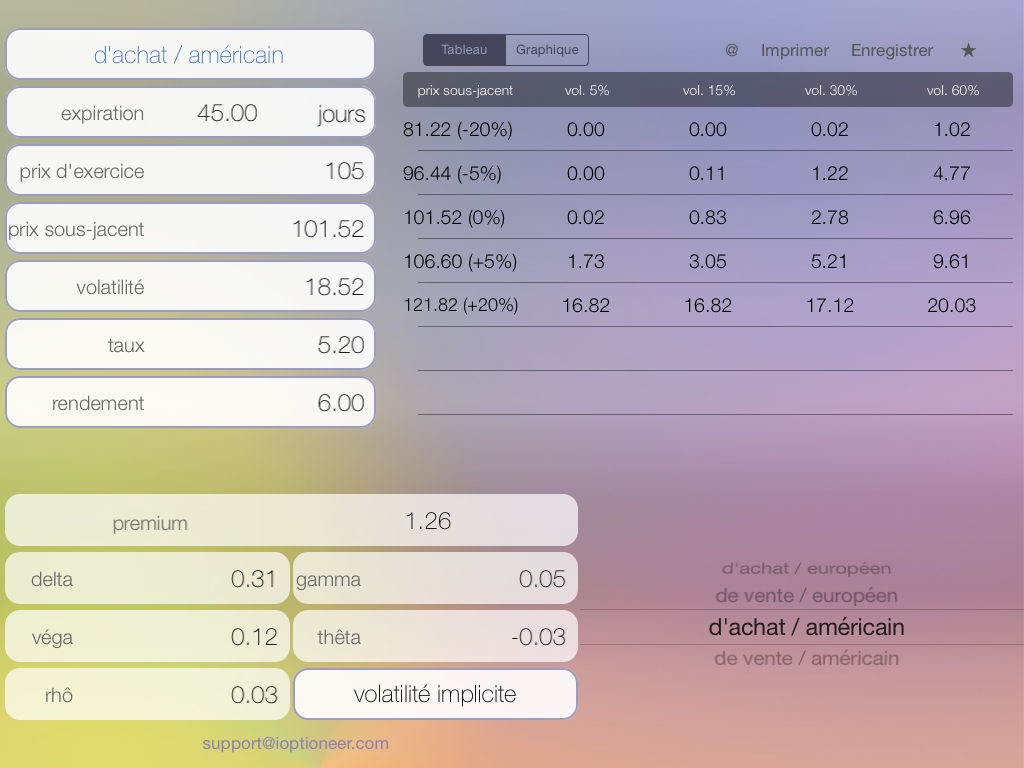Select the 101.52 (0%) row label
Image resolution: width=1024 pixels, height=768 pixels.
pyautogui.click(x=454, y=217)
